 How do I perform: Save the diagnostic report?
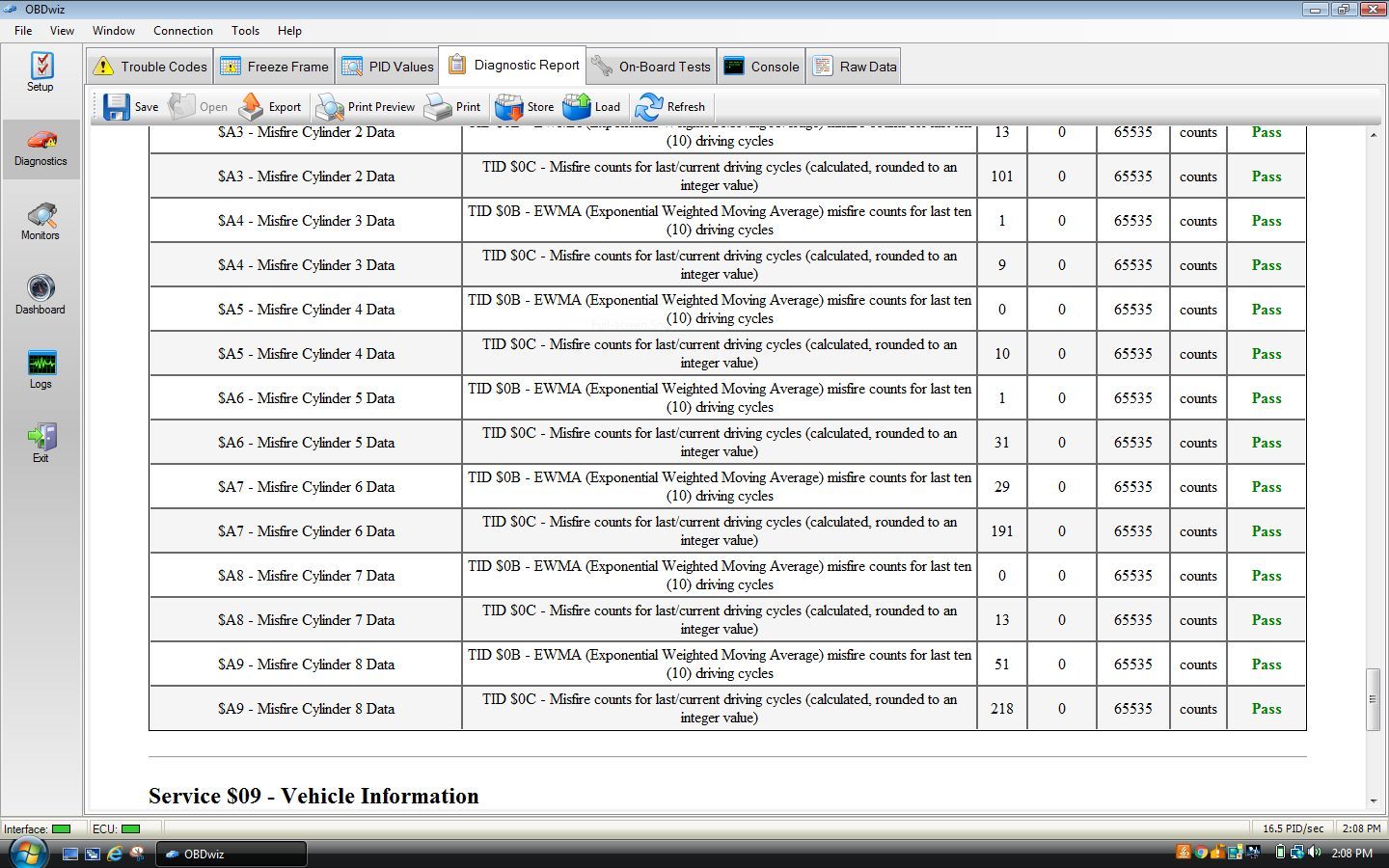pos(131,107)
